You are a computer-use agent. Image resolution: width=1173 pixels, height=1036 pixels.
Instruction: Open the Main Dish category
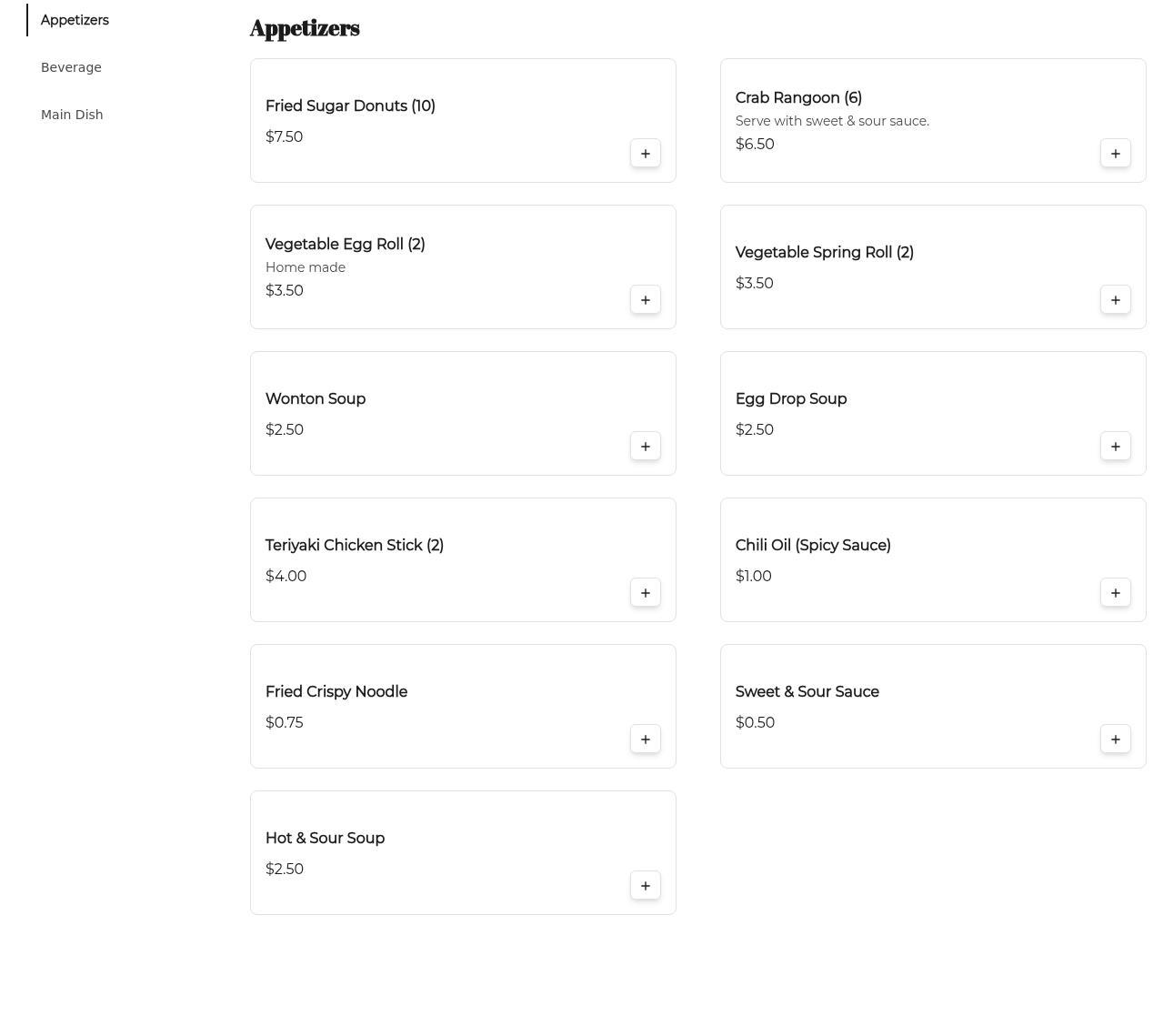72,115
